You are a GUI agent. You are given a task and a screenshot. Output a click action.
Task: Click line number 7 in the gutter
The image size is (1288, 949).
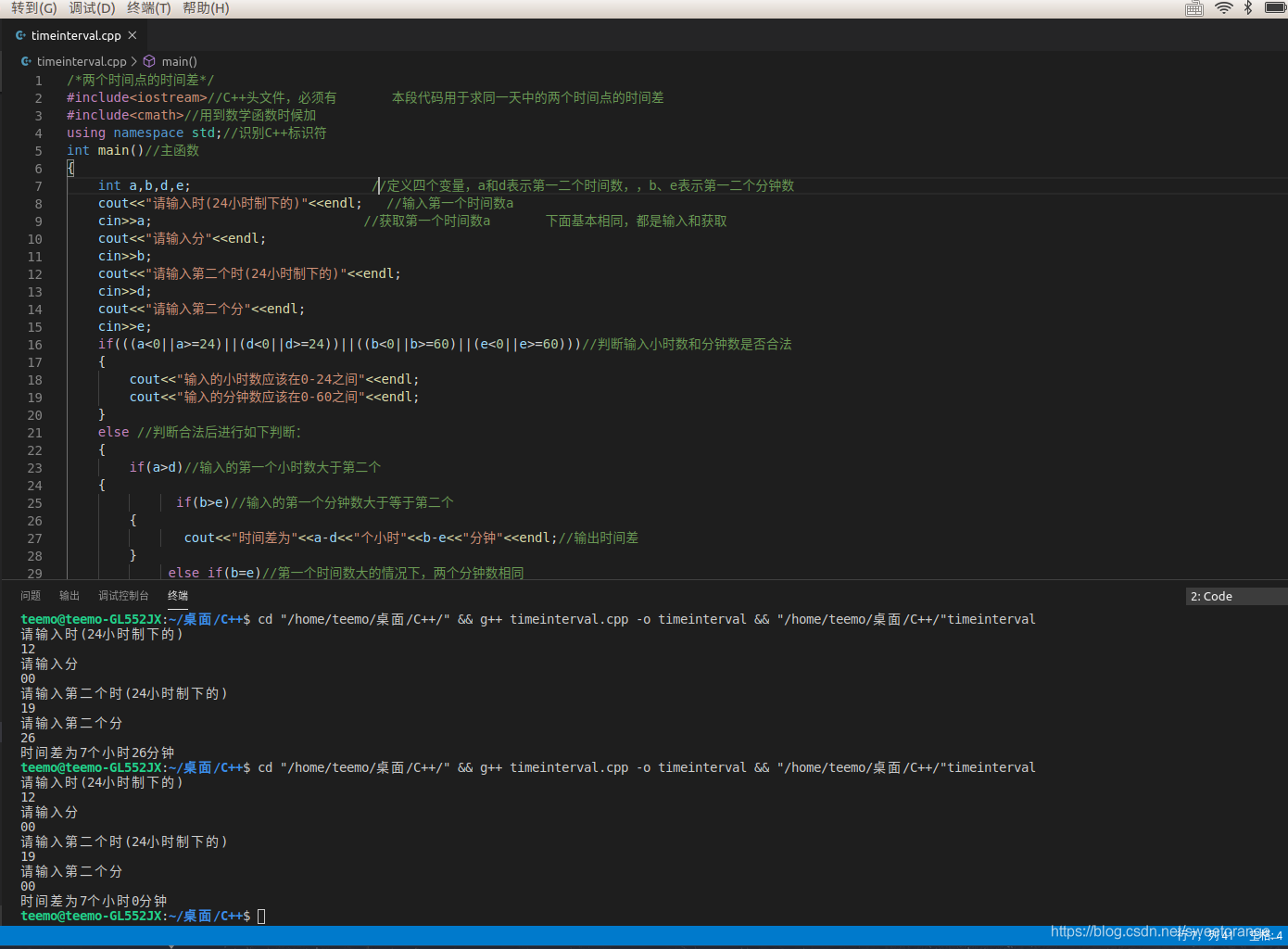coord(38,186)
